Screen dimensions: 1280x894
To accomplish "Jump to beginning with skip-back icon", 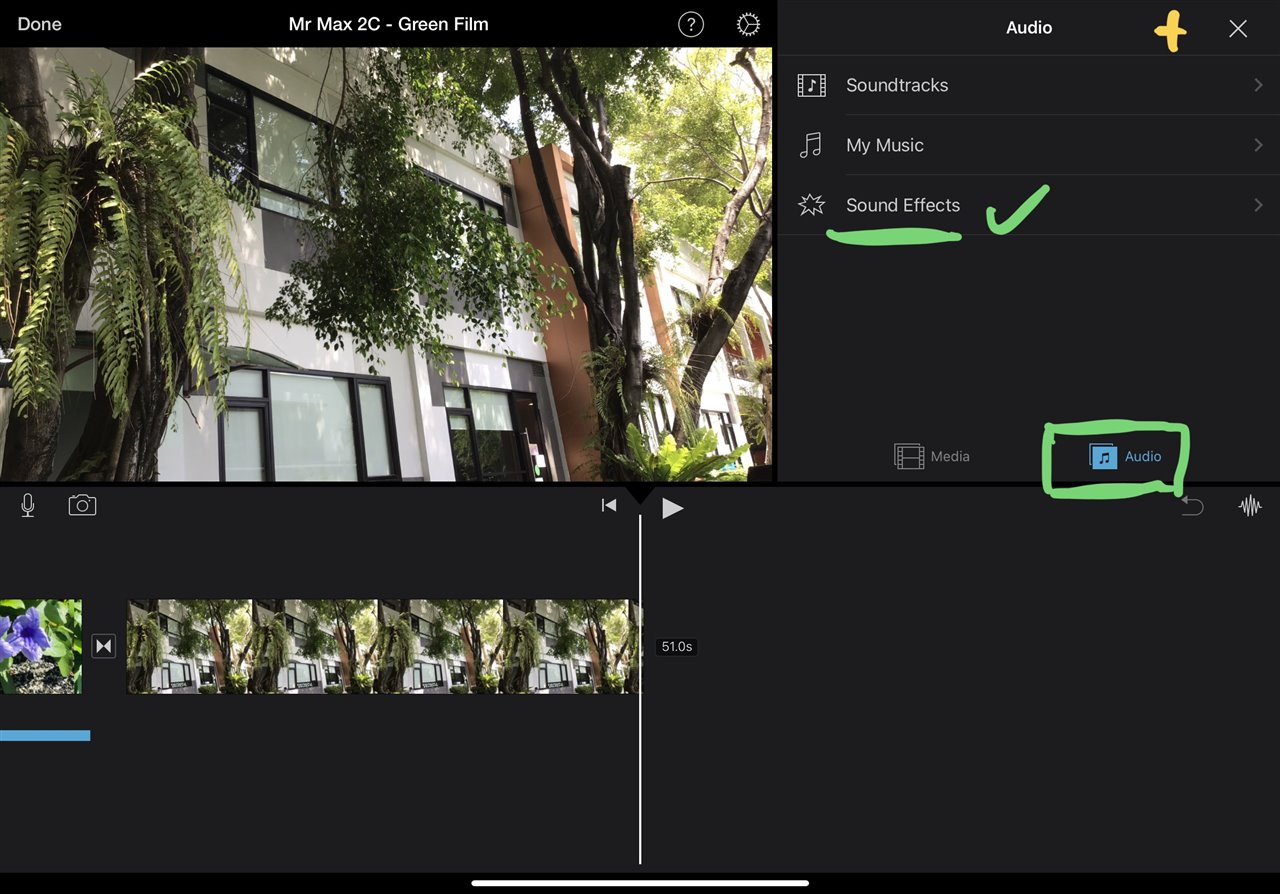I will [609, 506].
